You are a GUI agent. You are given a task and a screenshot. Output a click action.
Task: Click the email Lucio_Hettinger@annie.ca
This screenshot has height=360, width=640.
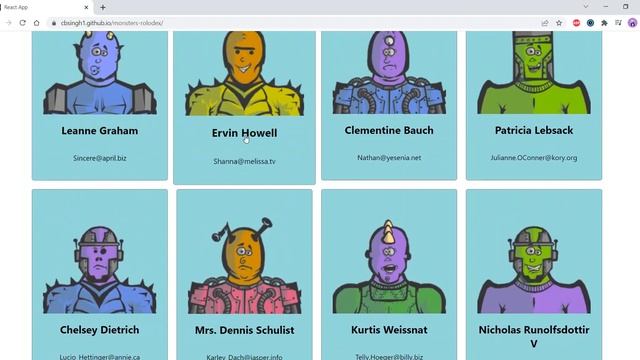click(x=100, y=357)
